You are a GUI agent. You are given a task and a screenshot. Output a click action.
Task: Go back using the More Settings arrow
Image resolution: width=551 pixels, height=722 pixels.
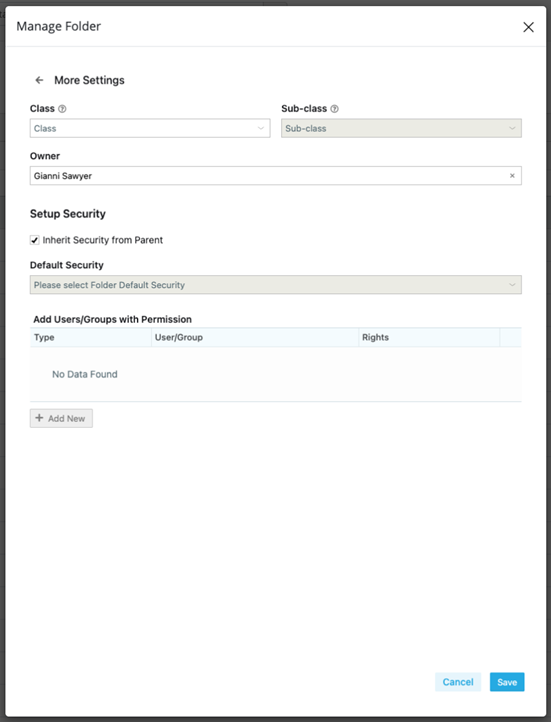click(40, 80)
